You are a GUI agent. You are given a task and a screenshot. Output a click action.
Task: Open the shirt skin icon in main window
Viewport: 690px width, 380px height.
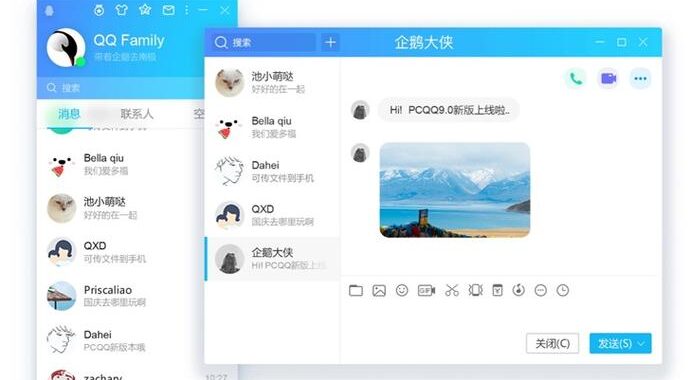122,10
